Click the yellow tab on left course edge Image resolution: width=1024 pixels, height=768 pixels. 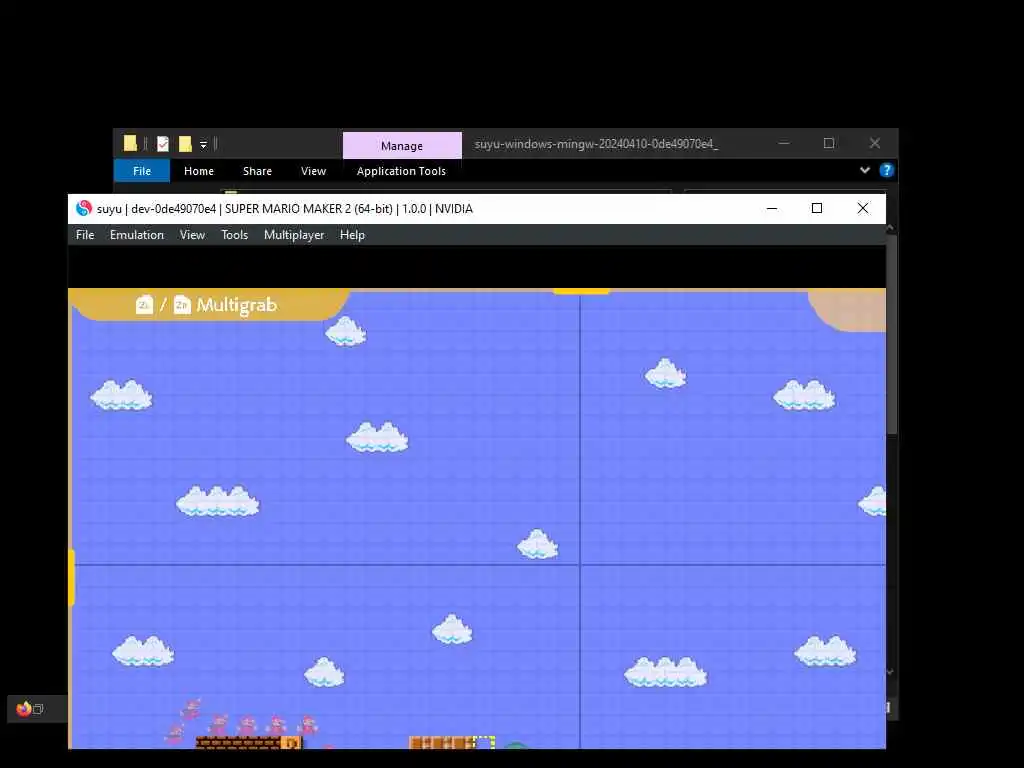[x=72, y=577]
